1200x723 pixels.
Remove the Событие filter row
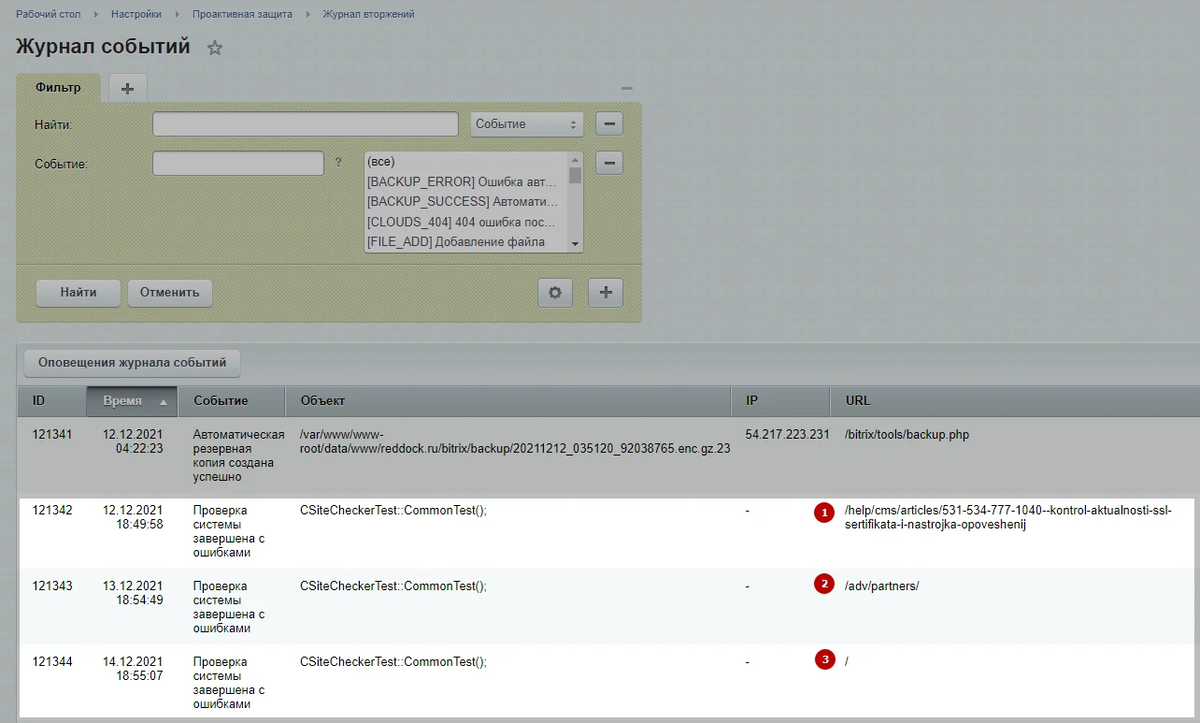pos(610,163)
